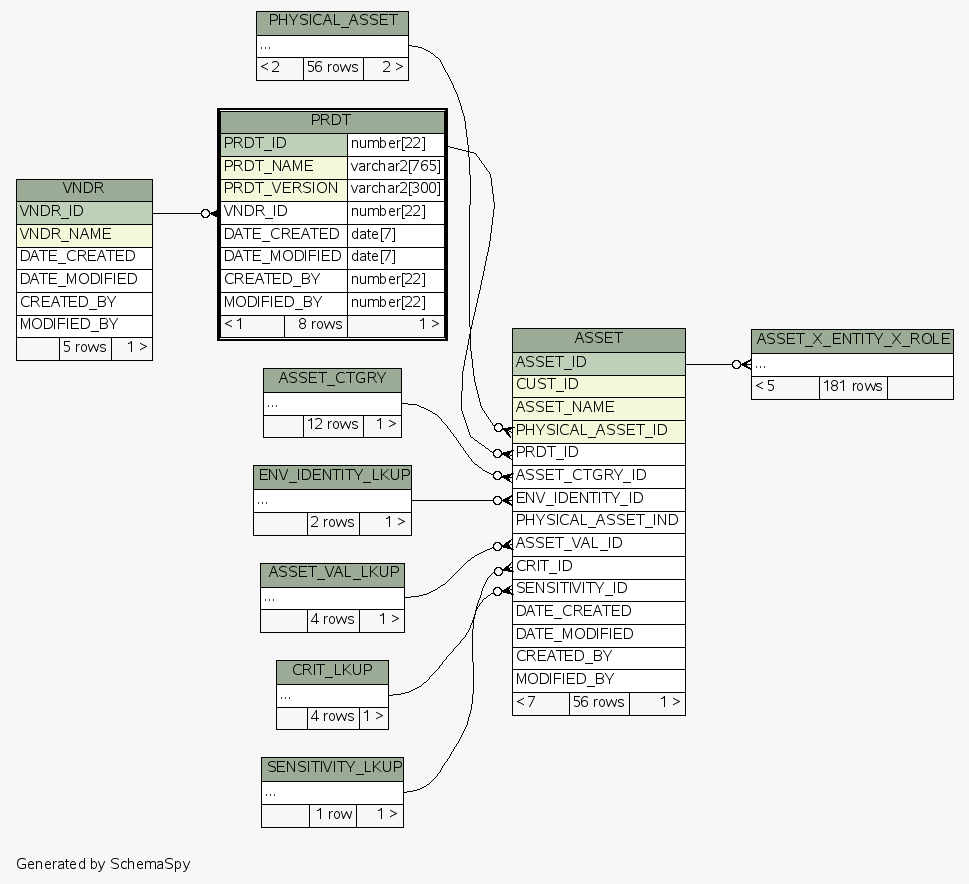Expand the ellipsis row in ASSET_CTGRY table
The width and height of the screenshot is (969, 884).
[332, 404]
